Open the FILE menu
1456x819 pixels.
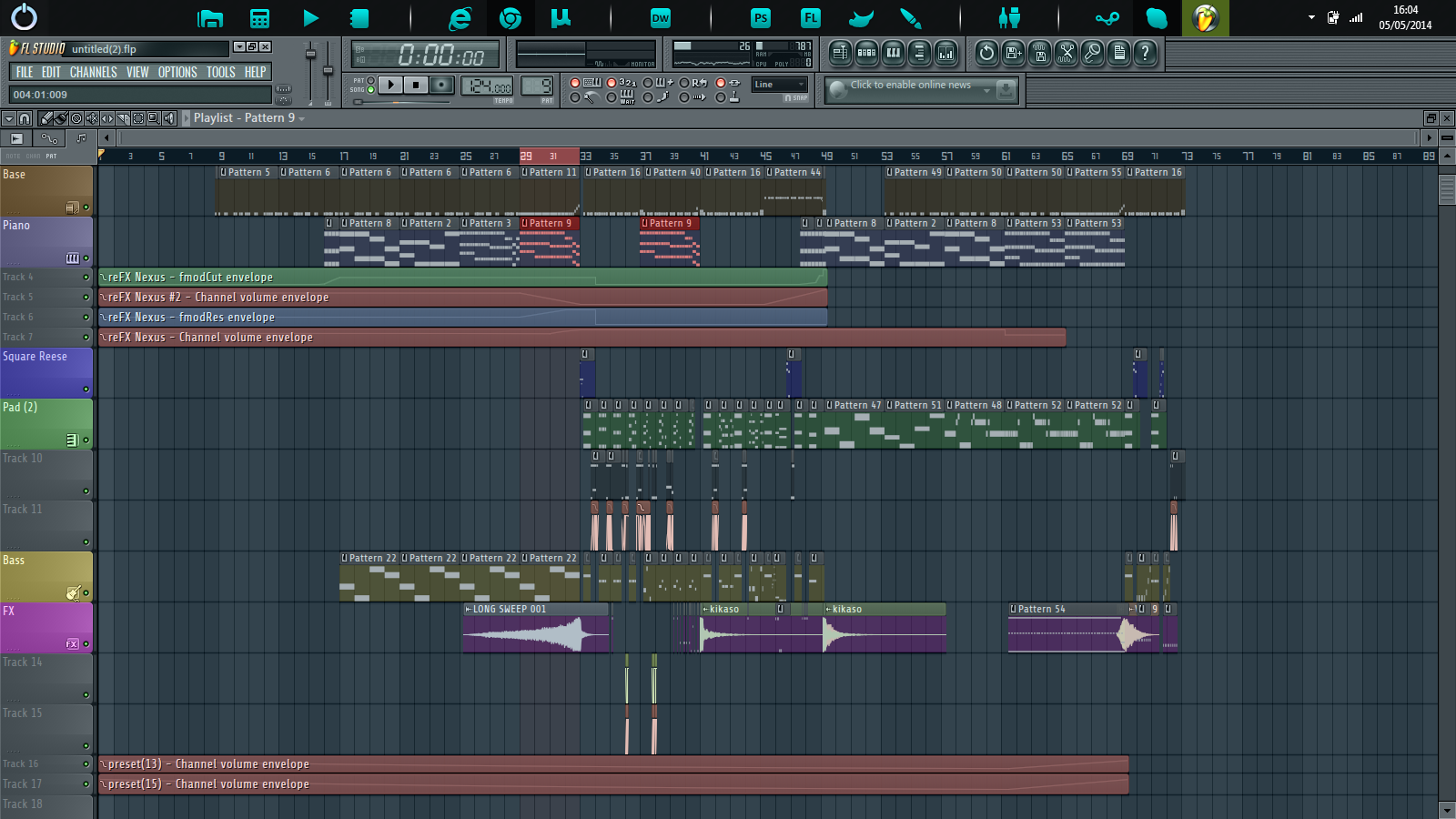(x=25, y=72)
